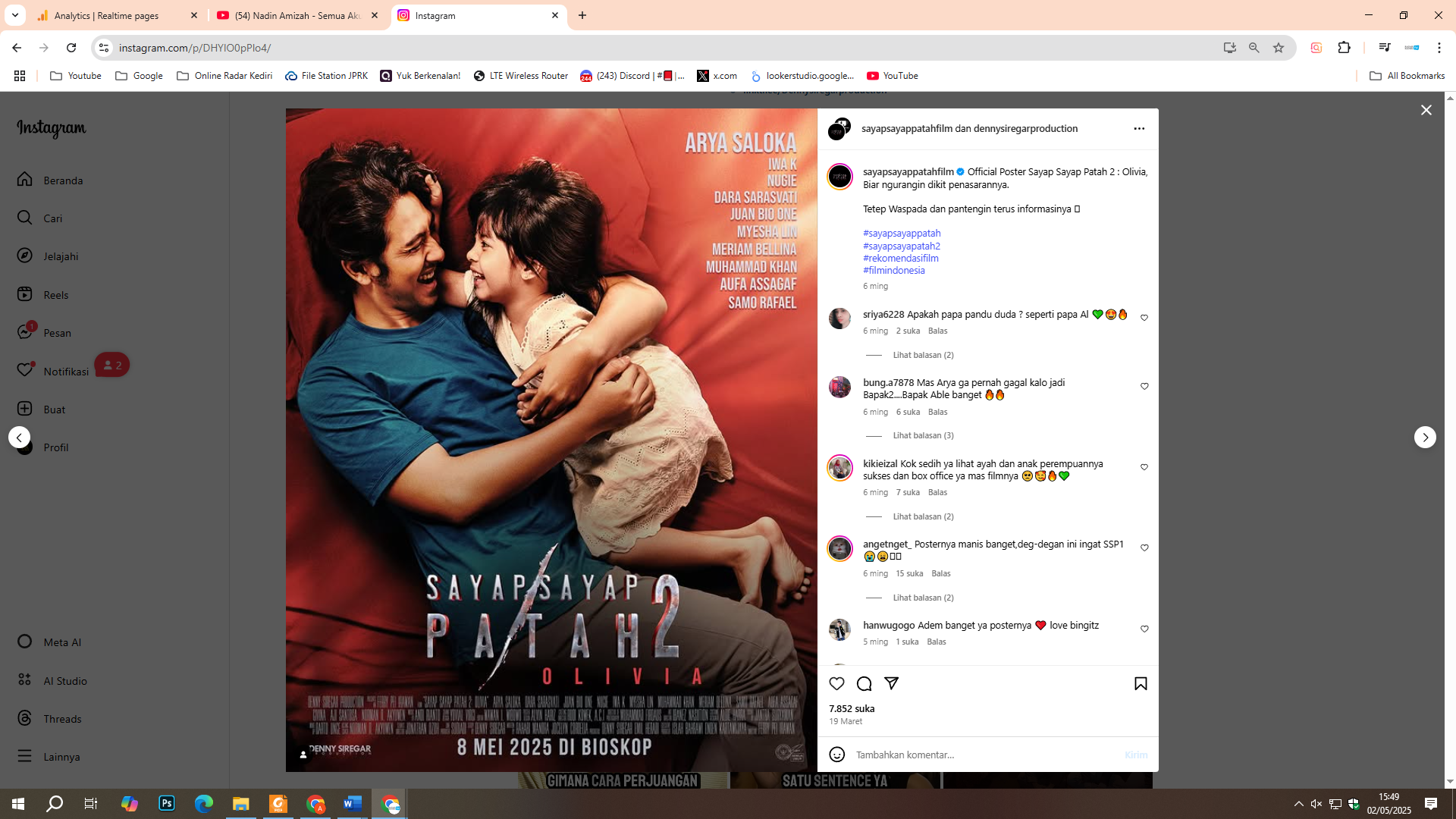Image resolution: width=1456 pixels, height=819 pixels.
Task: Show tagged people on poster
Action: tap(303, 755)
